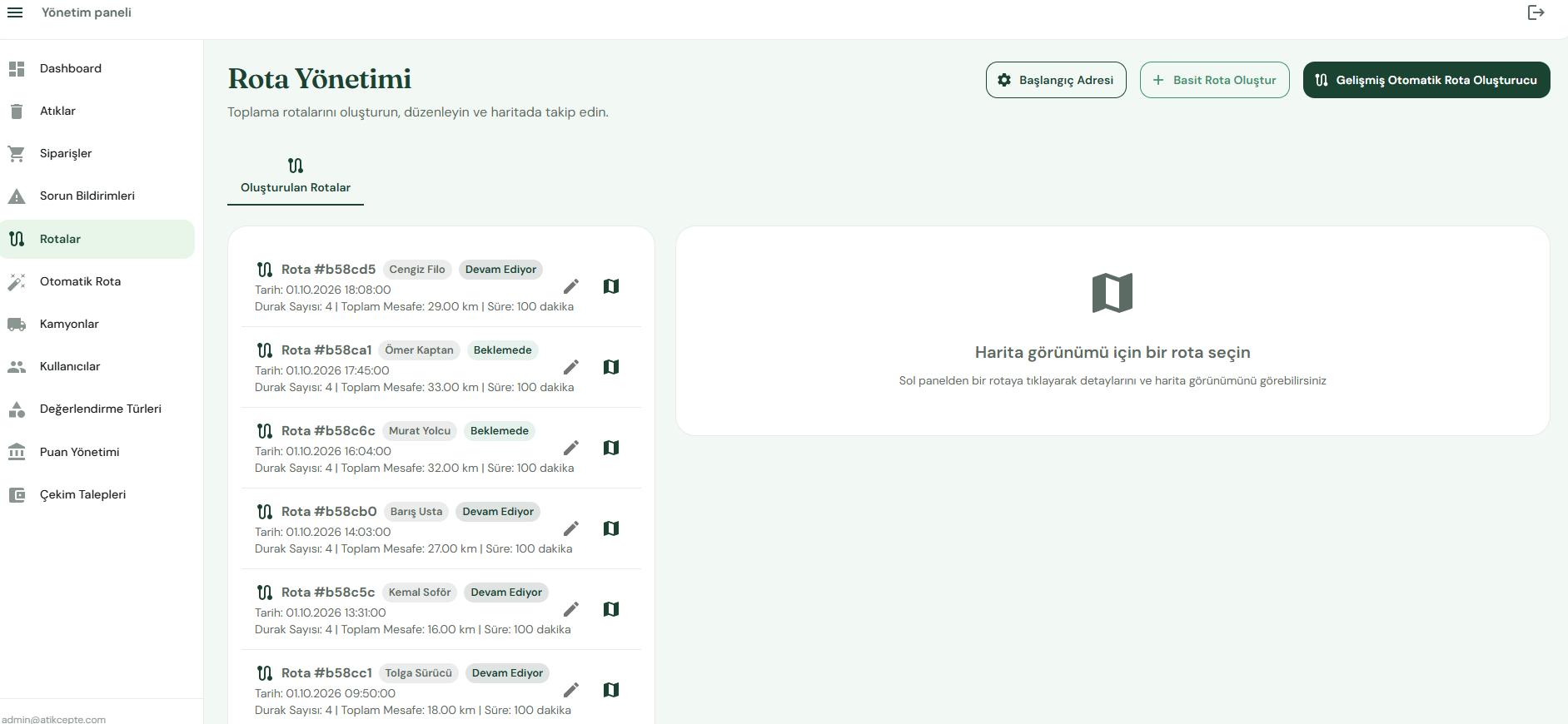Edit Rota #b58cc1 with pencil icon
Screen dimensions: 1568x724
[571, 690]
